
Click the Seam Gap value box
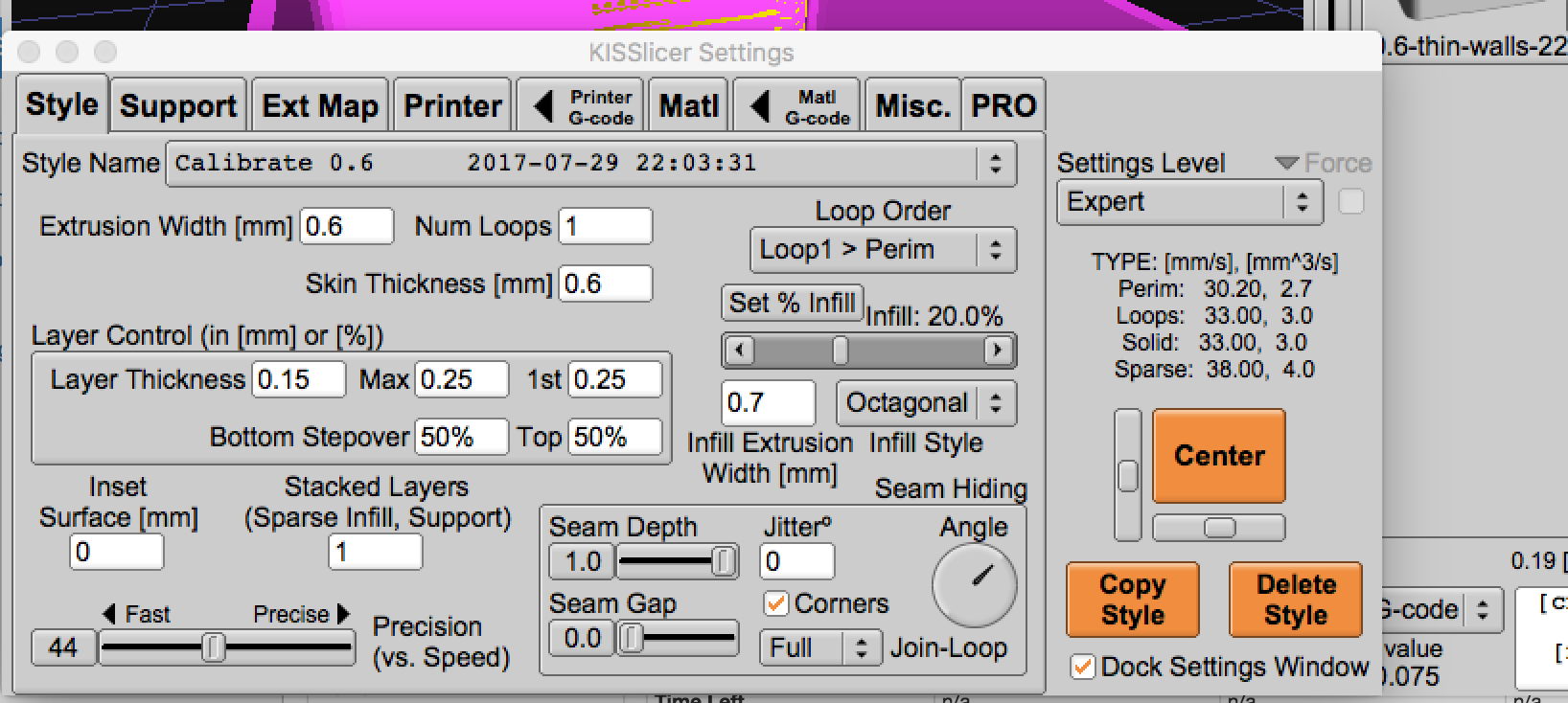point(582,638)
